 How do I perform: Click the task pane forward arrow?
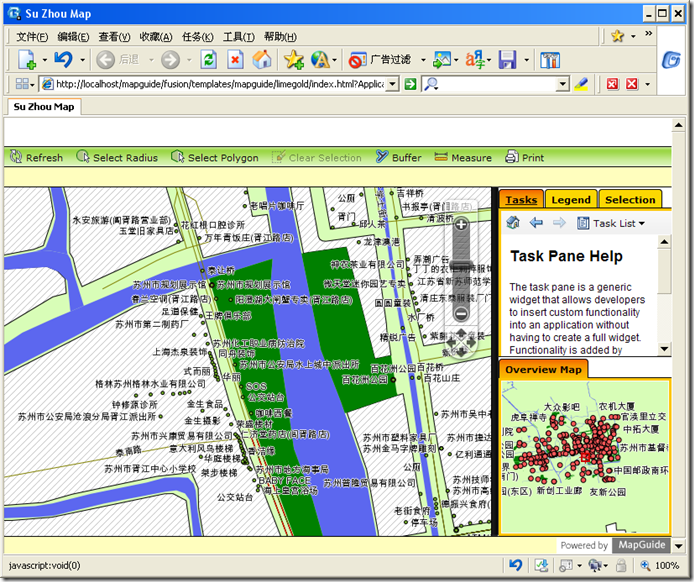click(559, 222)
